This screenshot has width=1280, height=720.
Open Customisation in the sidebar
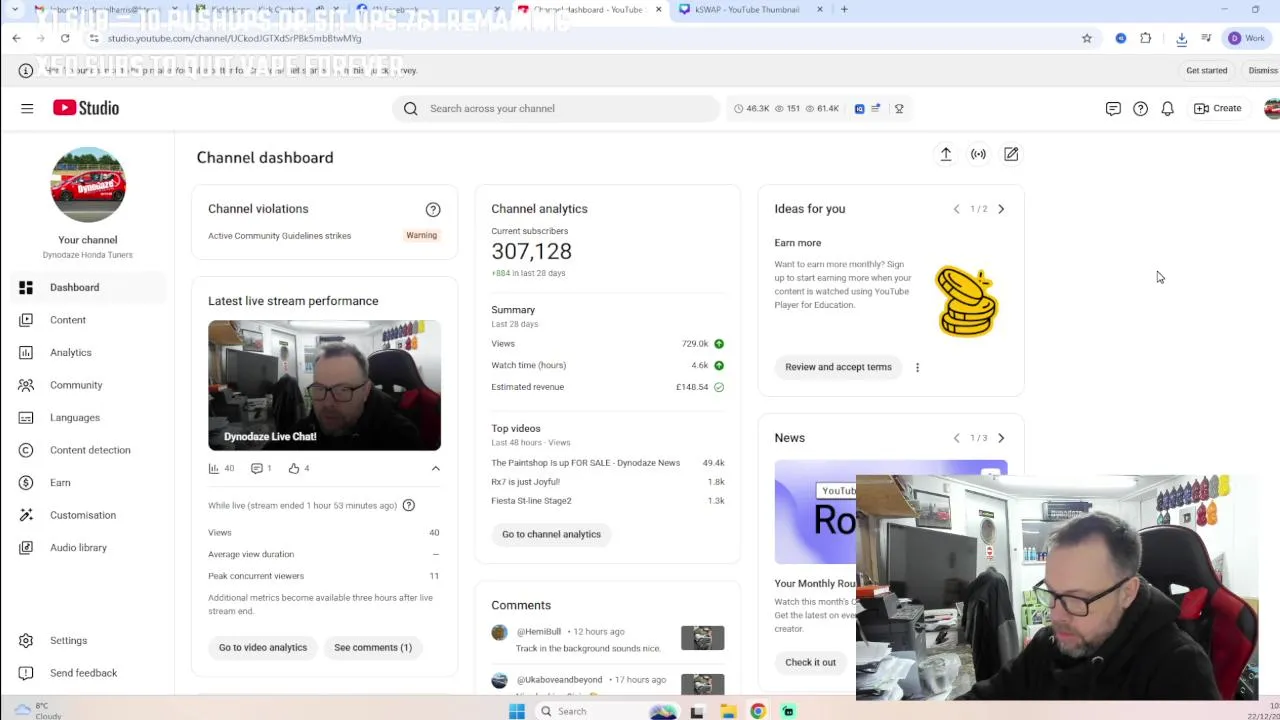click(x=87, y=515)
